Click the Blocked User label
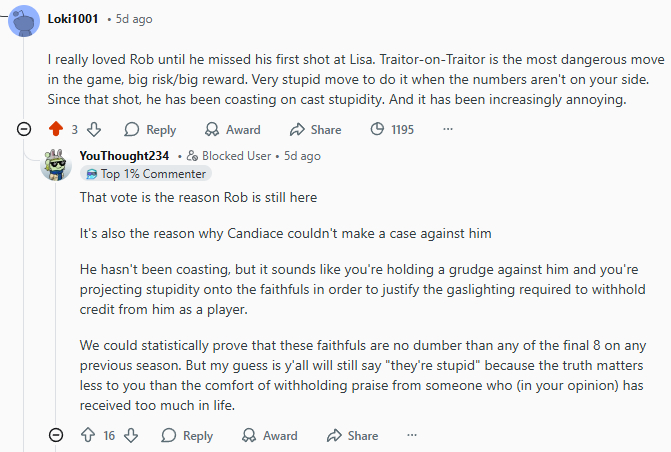This screenshot has width=671, height=452. [232, 156]
